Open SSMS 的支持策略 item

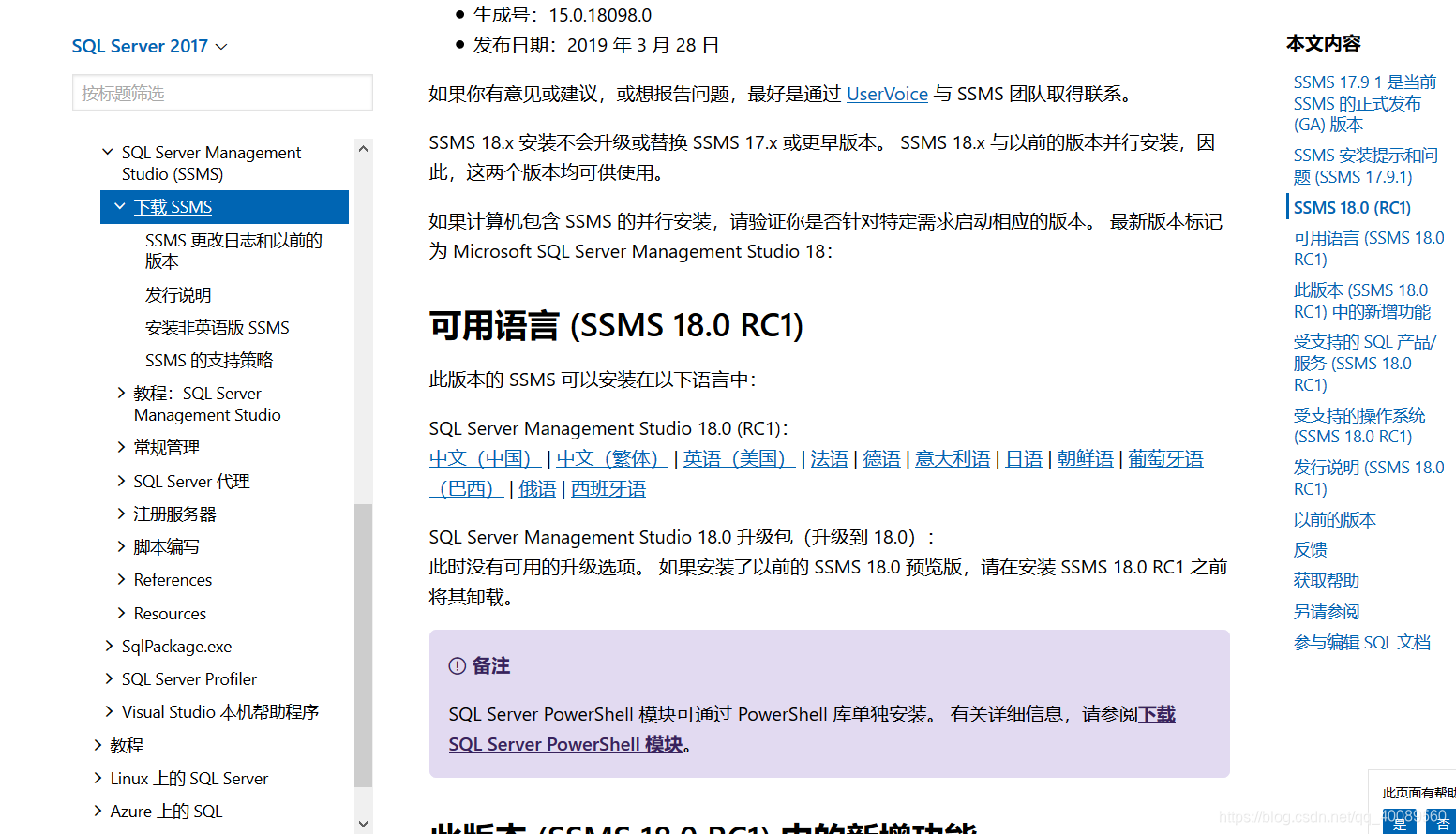click(x=209, y=360)
